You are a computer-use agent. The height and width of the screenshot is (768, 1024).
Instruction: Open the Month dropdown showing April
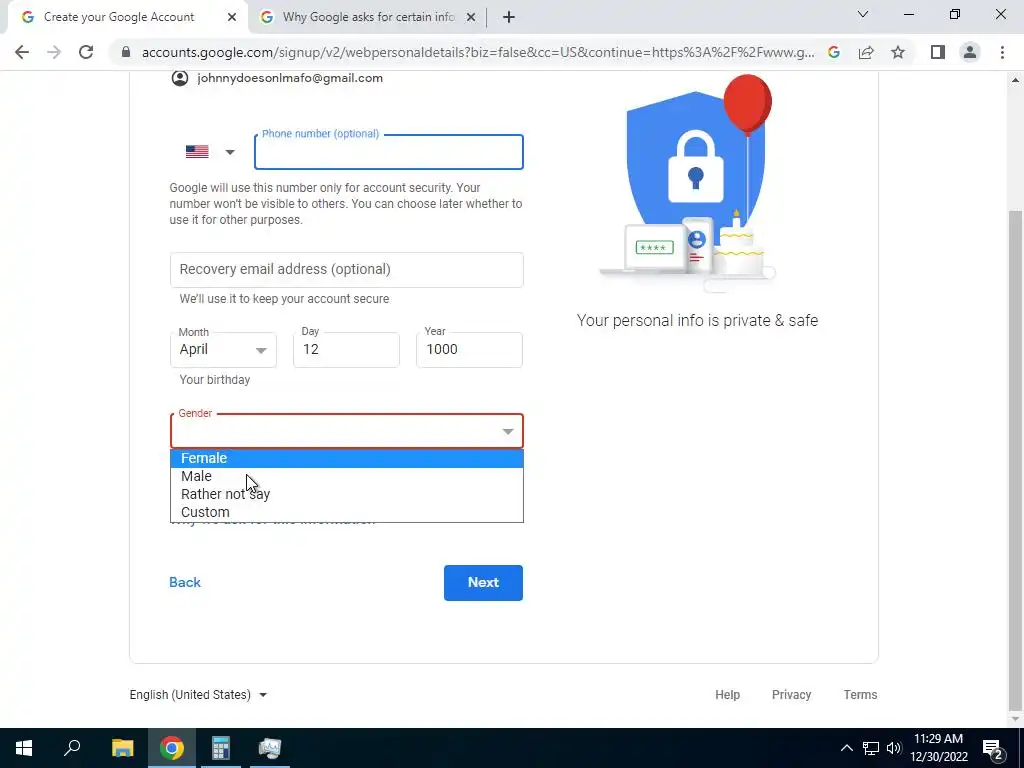tap(223, 350)
